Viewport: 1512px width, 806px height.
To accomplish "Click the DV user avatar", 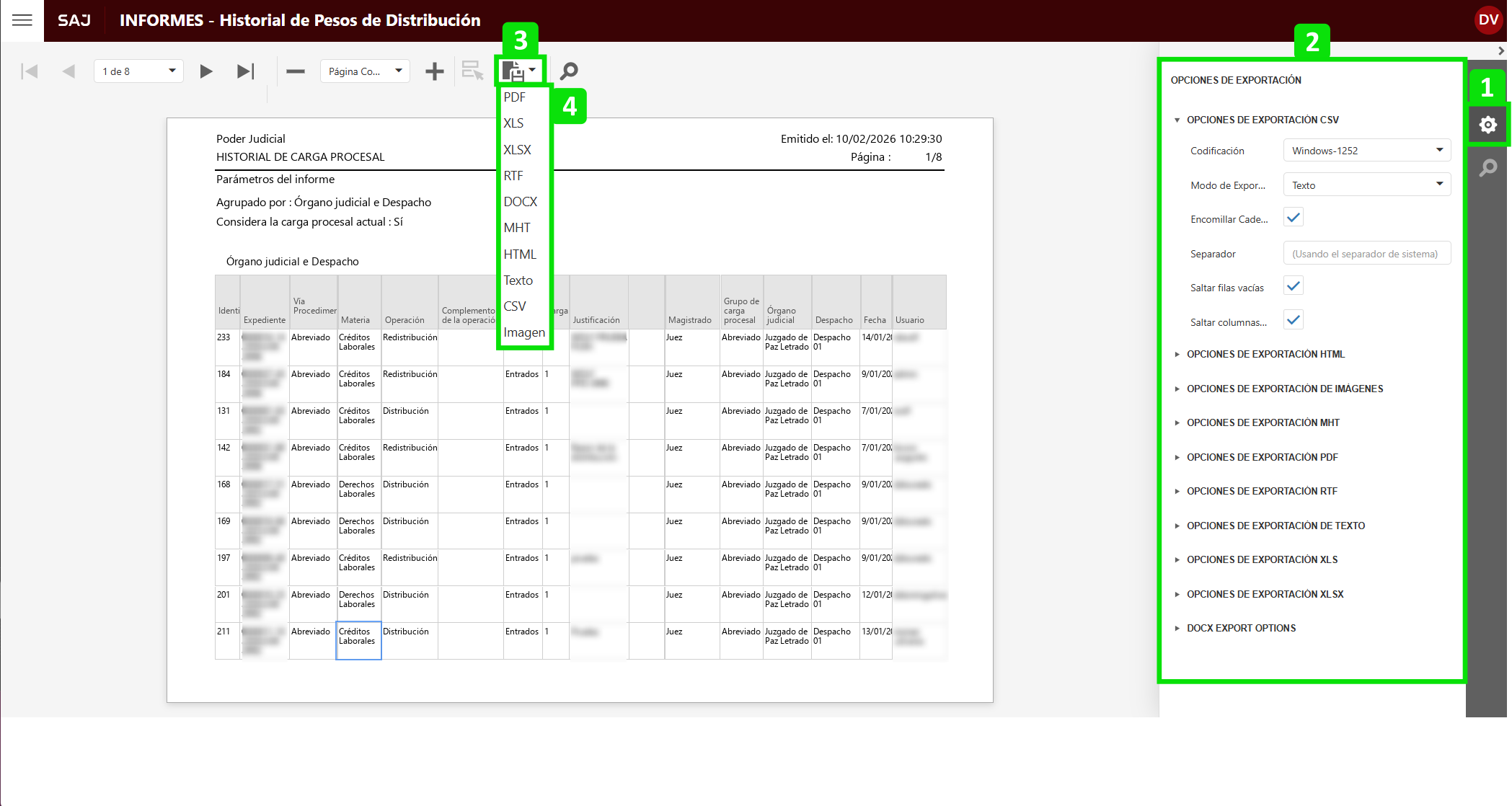I will click(1488, 20).
